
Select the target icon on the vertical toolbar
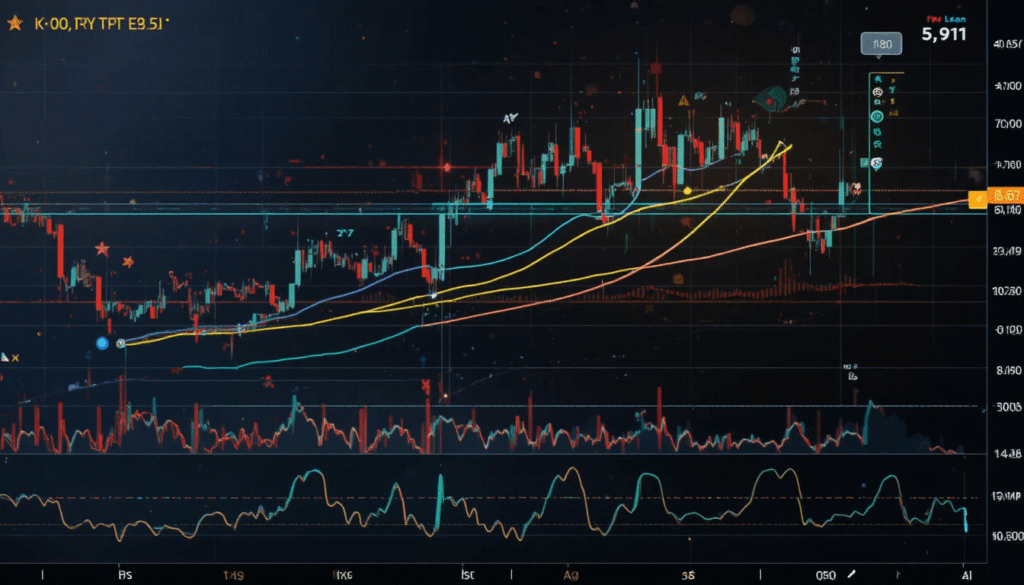click(x=877, y=116)
